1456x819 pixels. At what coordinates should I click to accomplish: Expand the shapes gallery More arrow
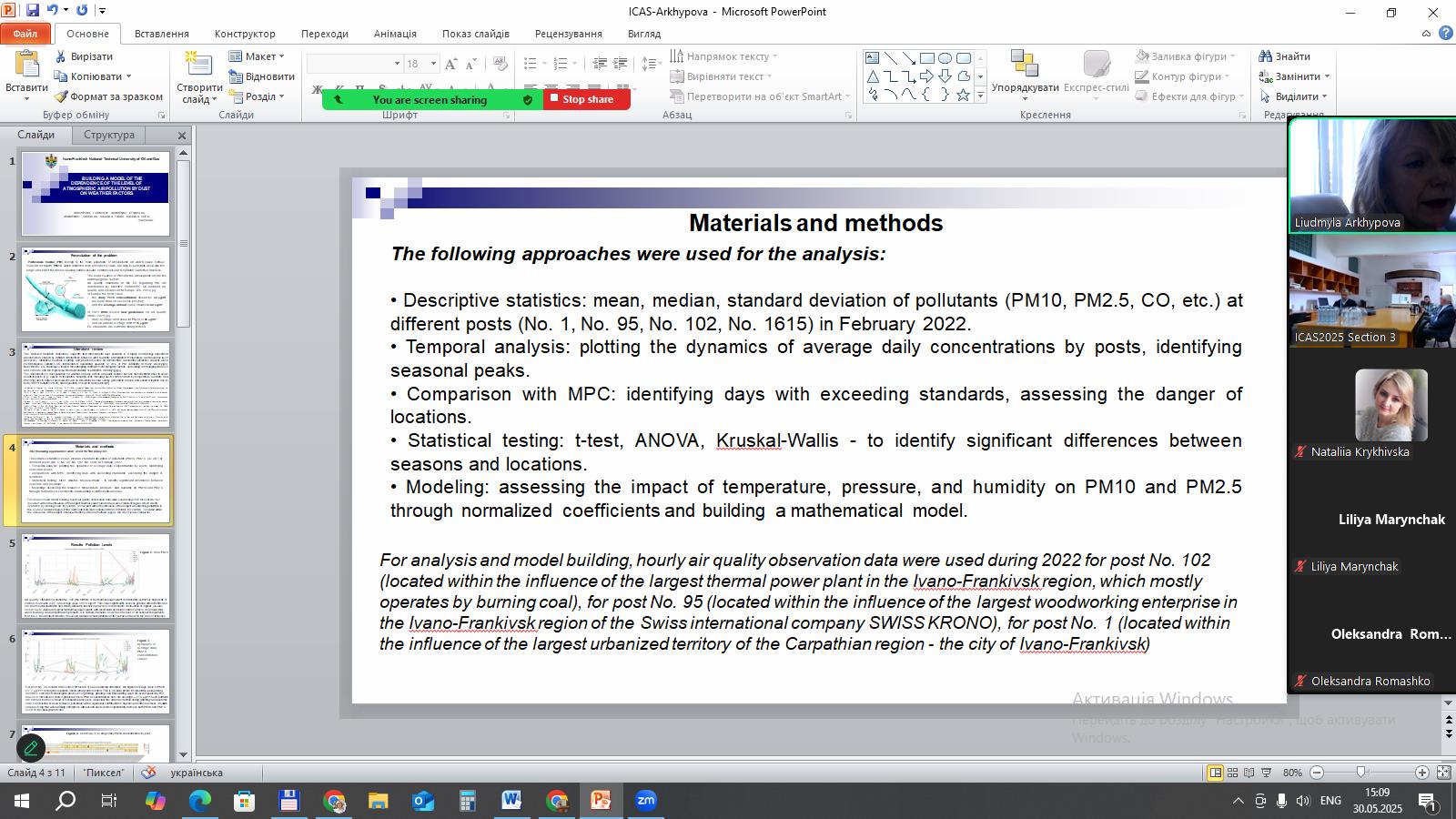point(980,95)
